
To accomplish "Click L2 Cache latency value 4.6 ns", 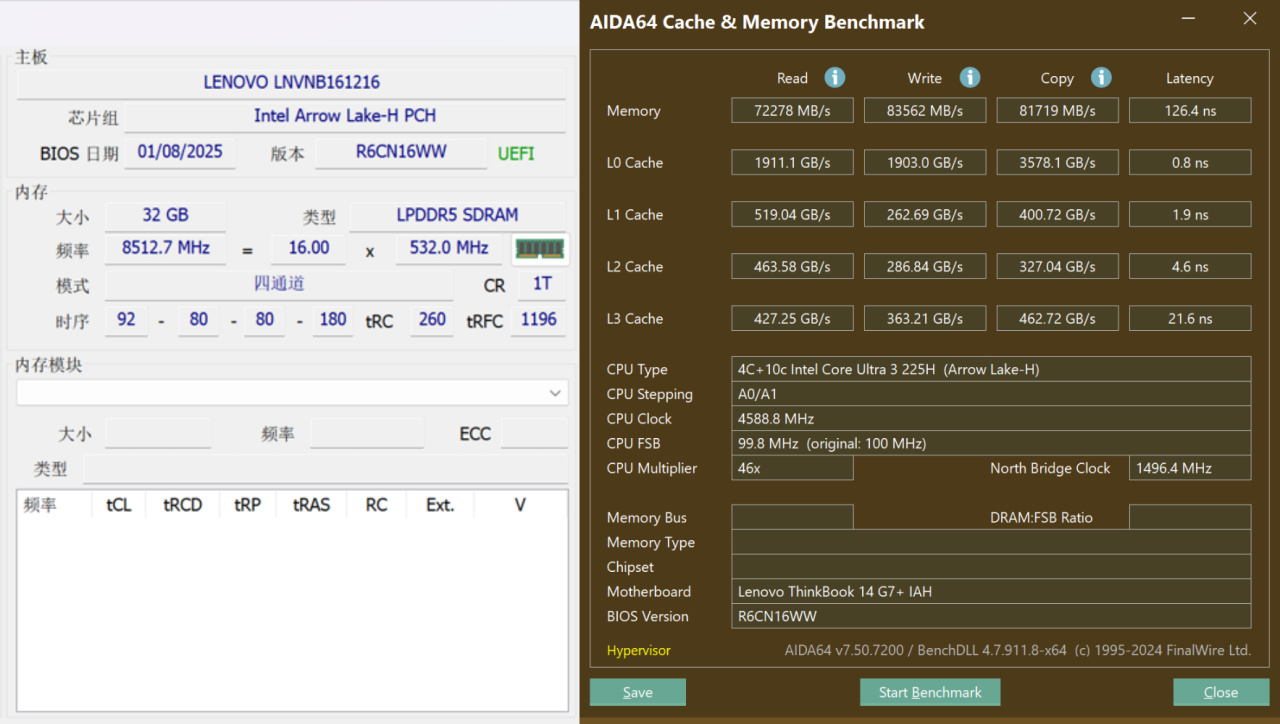I will (1190, 266).
